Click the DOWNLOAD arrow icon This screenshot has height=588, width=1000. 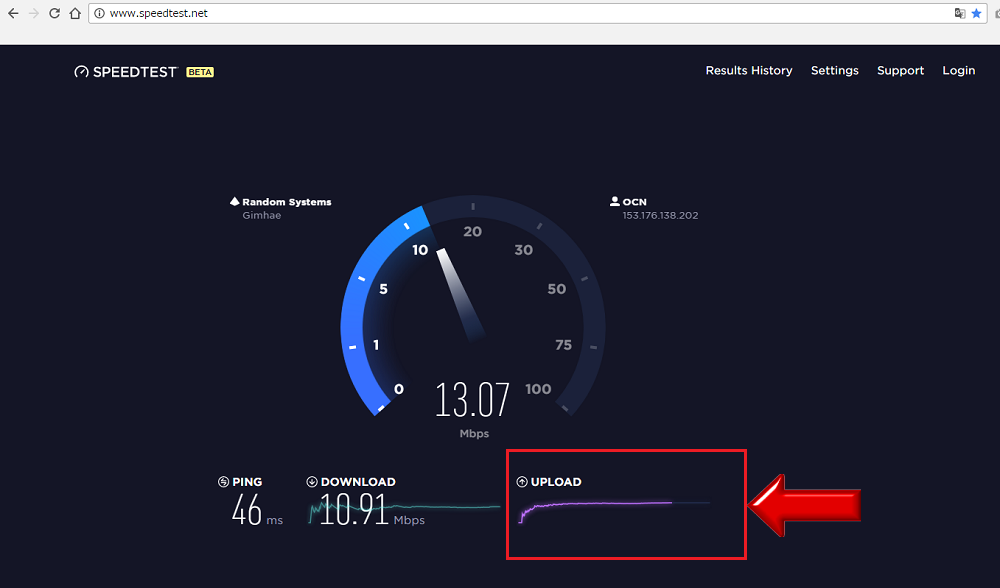click(x=312, y=482)
